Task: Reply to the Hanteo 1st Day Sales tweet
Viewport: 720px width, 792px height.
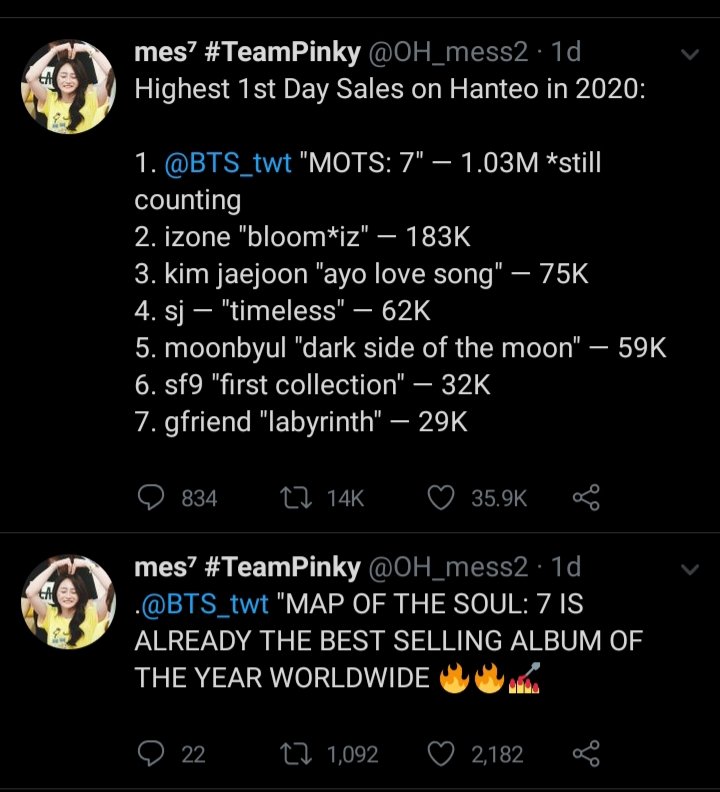Action: tap(150, 497)
